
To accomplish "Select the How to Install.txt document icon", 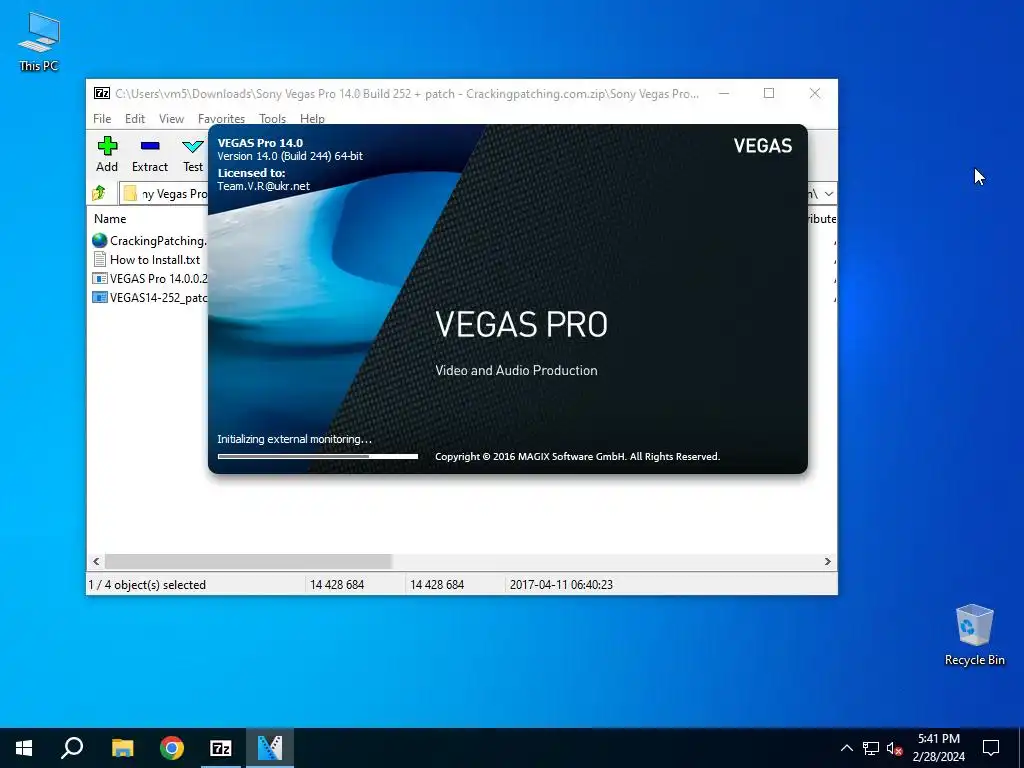I will 99,259.
